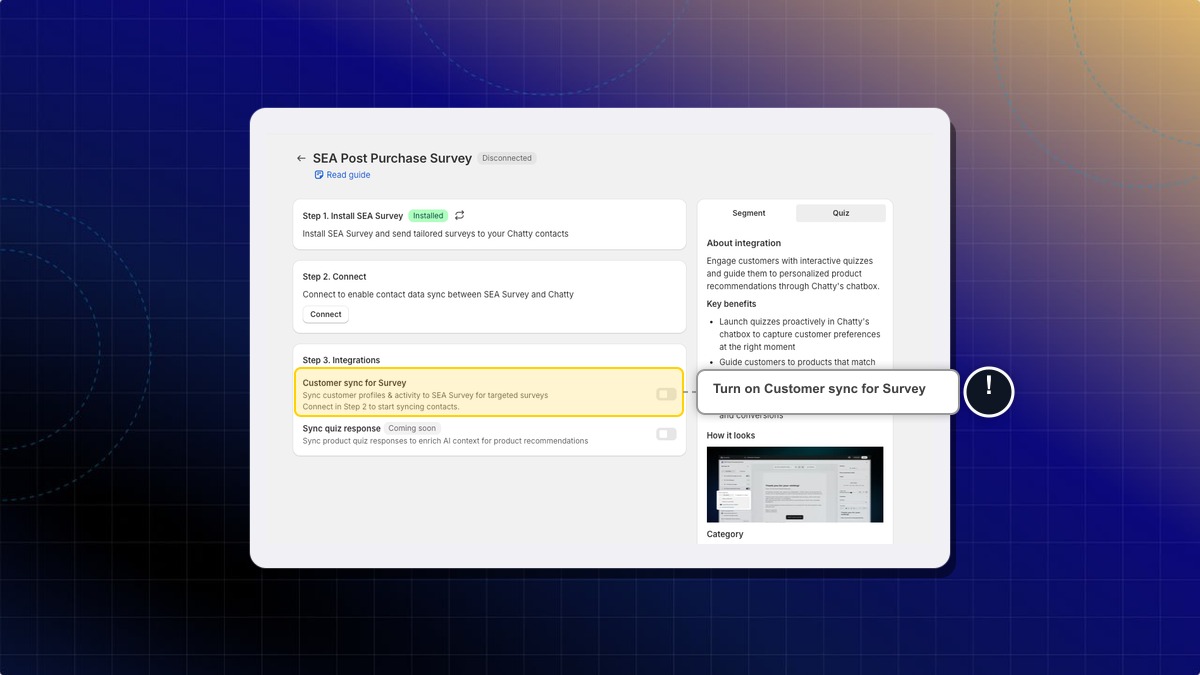Switch to the Quiz tab
The image size is (1200, 675).
tap(841, 213)
